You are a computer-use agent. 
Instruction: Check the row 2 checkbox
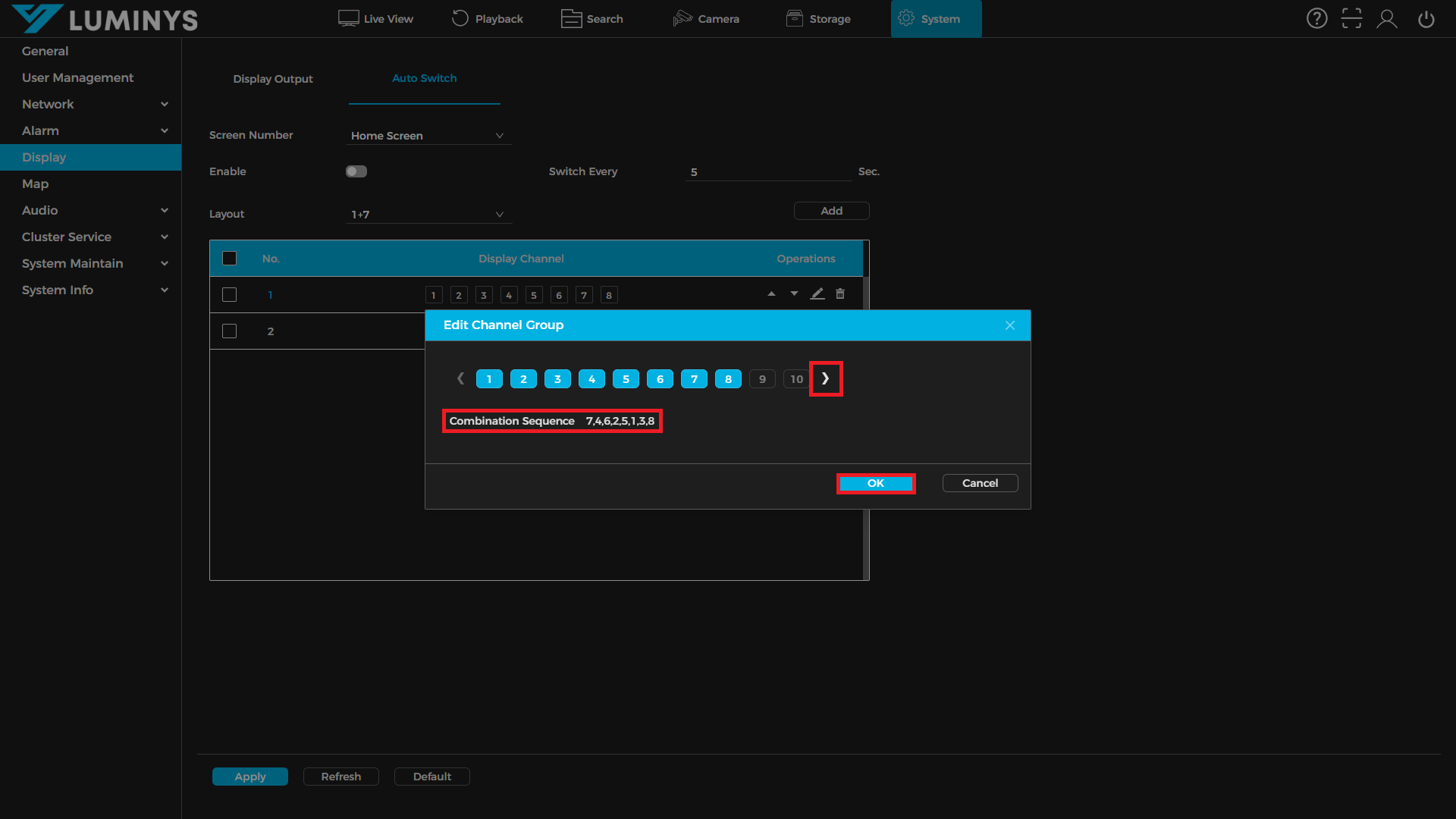coord(229,331)
